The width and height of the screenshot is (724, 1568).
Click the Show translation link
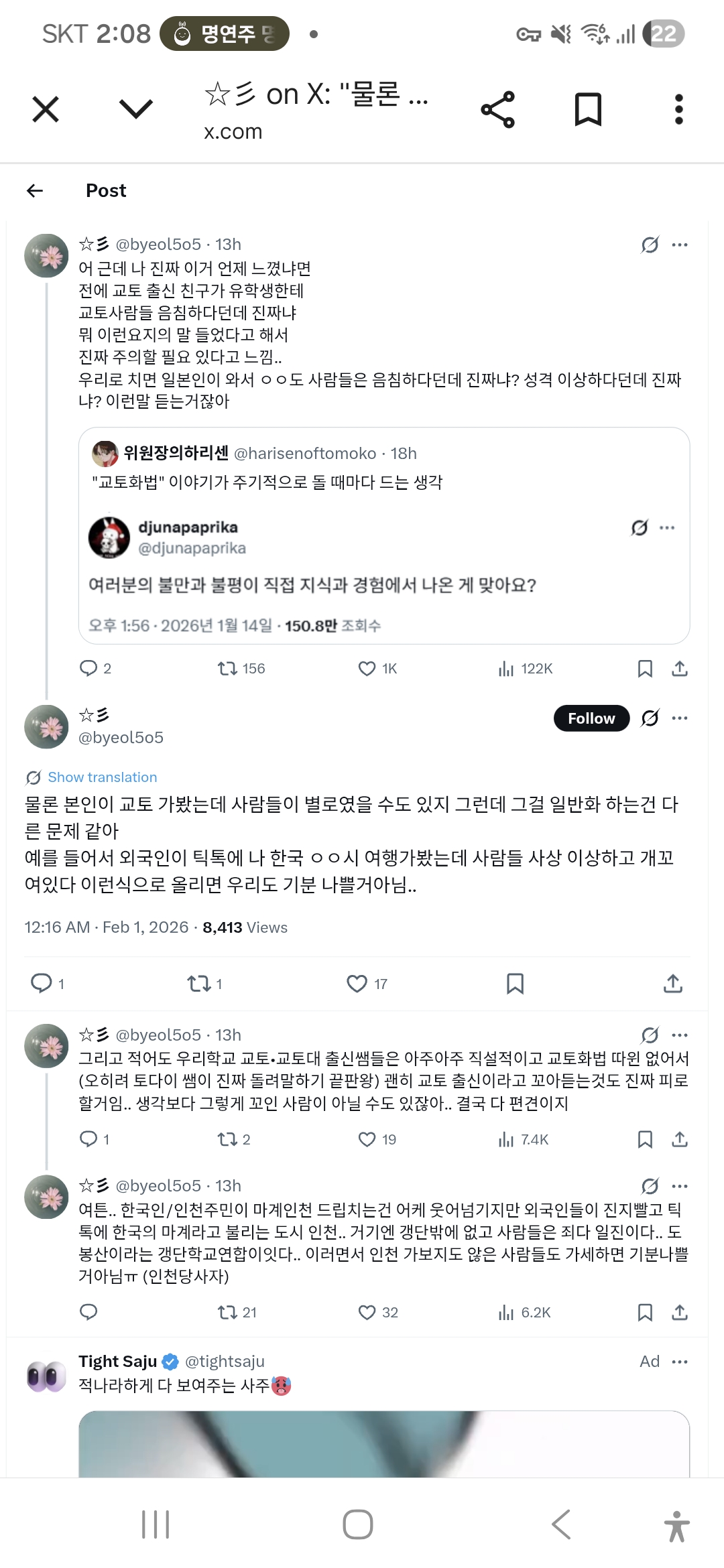pyautogui.click(x=102, y=777)
